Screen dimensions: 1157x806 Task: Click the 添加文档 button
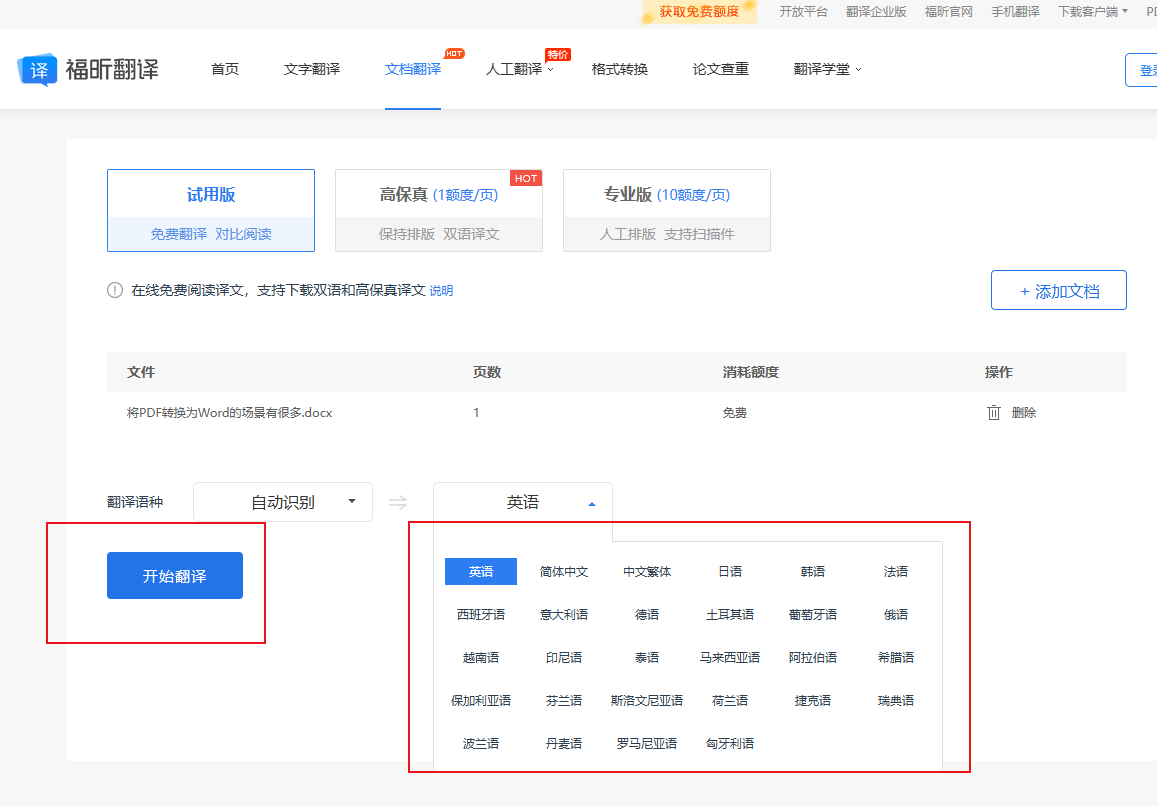(x=1059, y=290)
